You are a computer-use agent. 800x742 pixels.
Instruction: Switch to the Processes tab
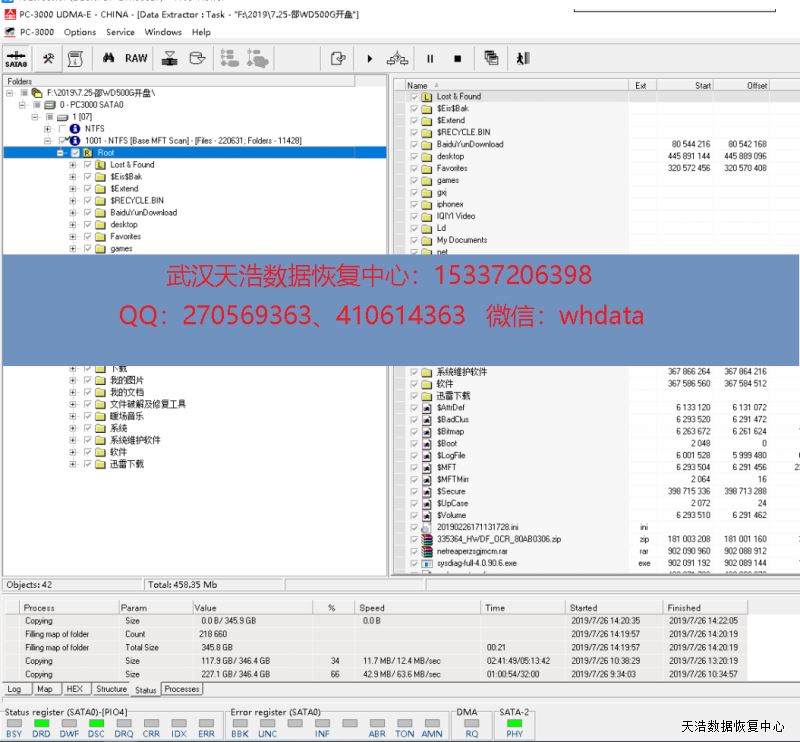click(182, 689)
